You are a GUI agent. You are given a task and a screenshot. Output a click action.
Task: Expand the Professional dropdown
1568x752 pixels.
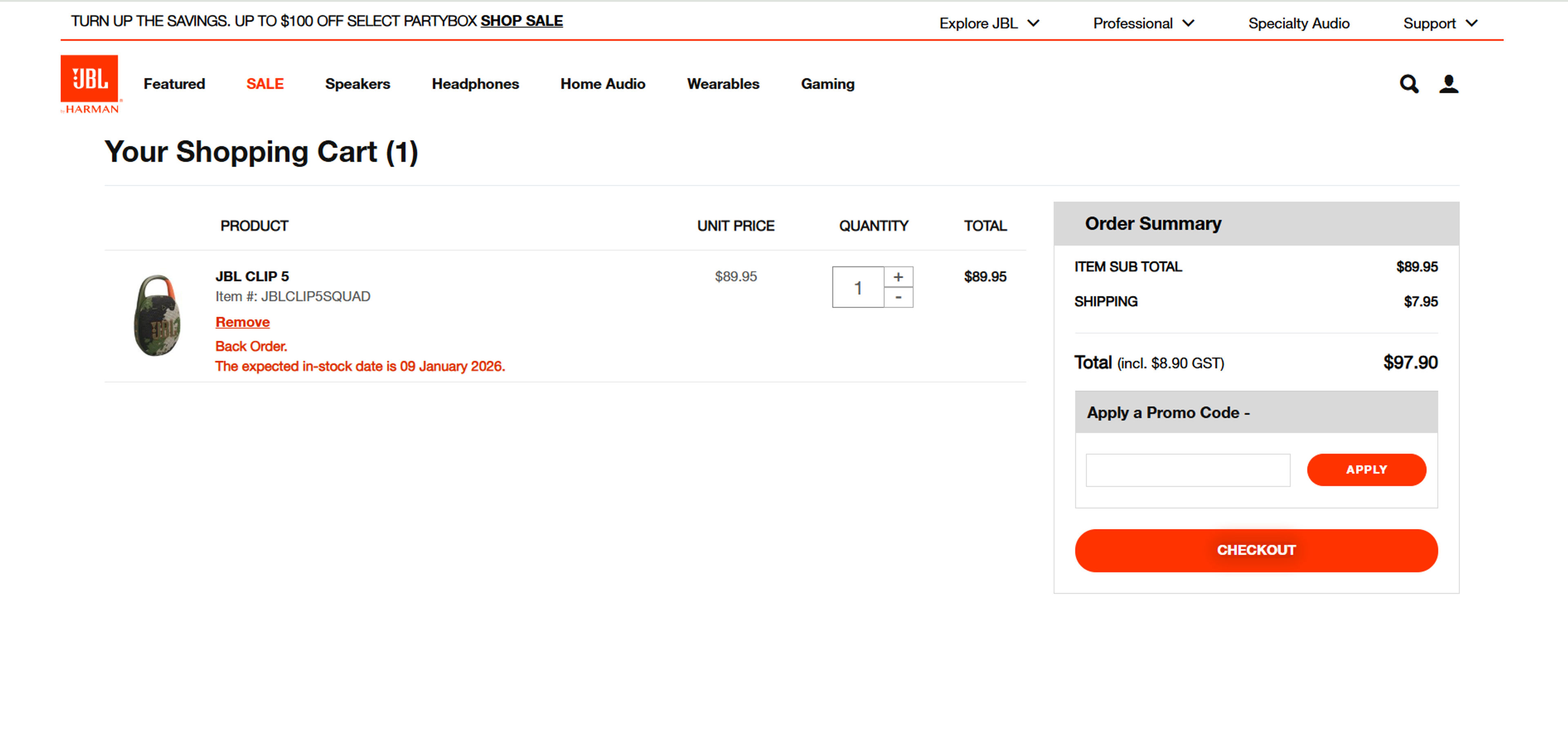pos(1144,23)
